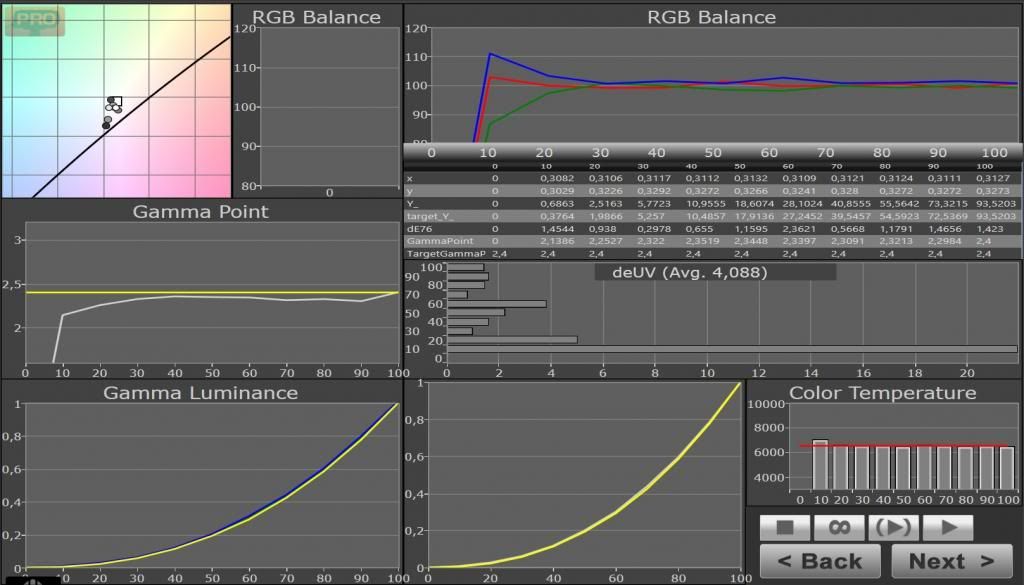Click the GammaPoint value 2,1386

click(557, 241)
